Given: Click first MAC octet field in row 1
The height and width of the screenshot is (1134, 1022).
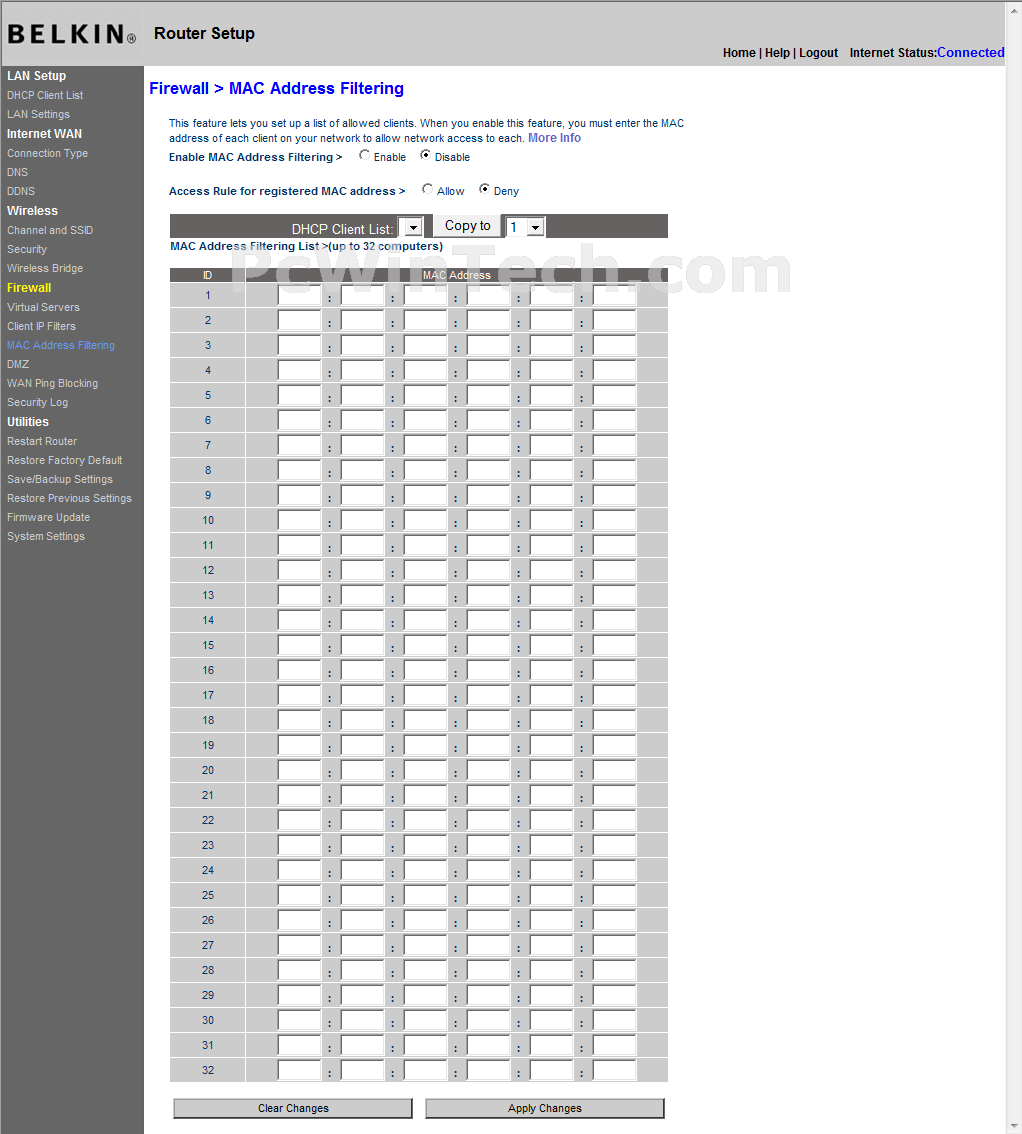Looking at the screenshot, I should click(299, 296).
